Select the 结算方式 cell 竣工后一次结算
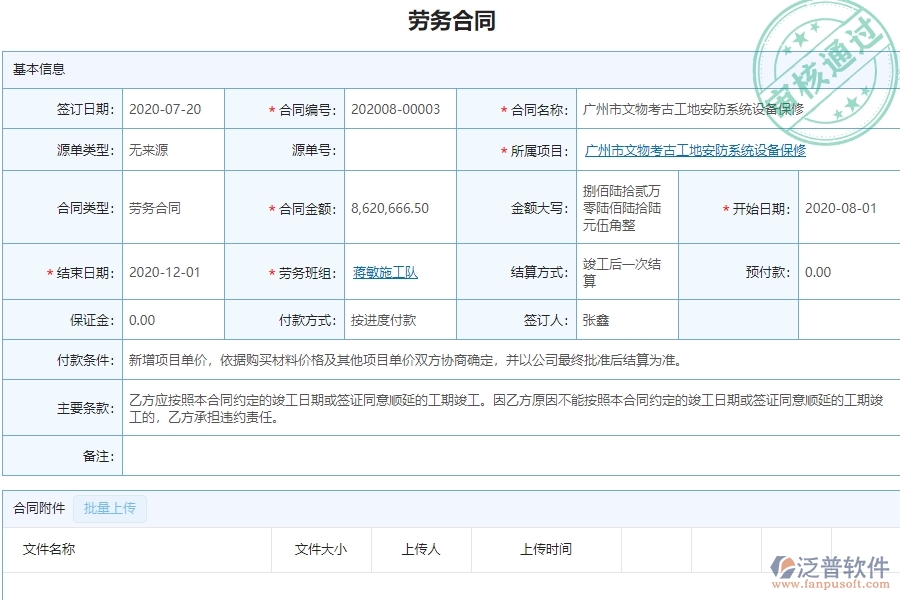The height and width of the screenshot is (600, 900). 613,271
